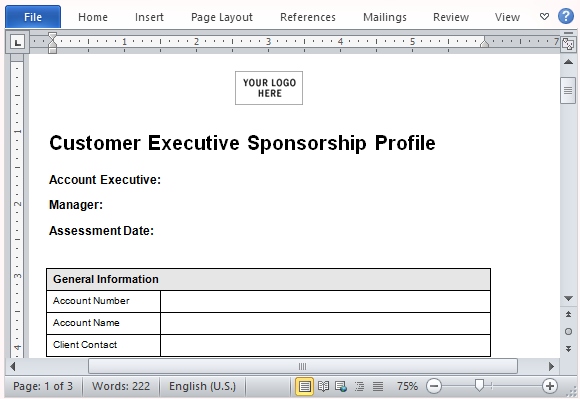Toggle the ruler view button above scrollbar
Image resolution: width=580 pixels, height=399 pixels.
pyautogui.click(x=568, y=43)
